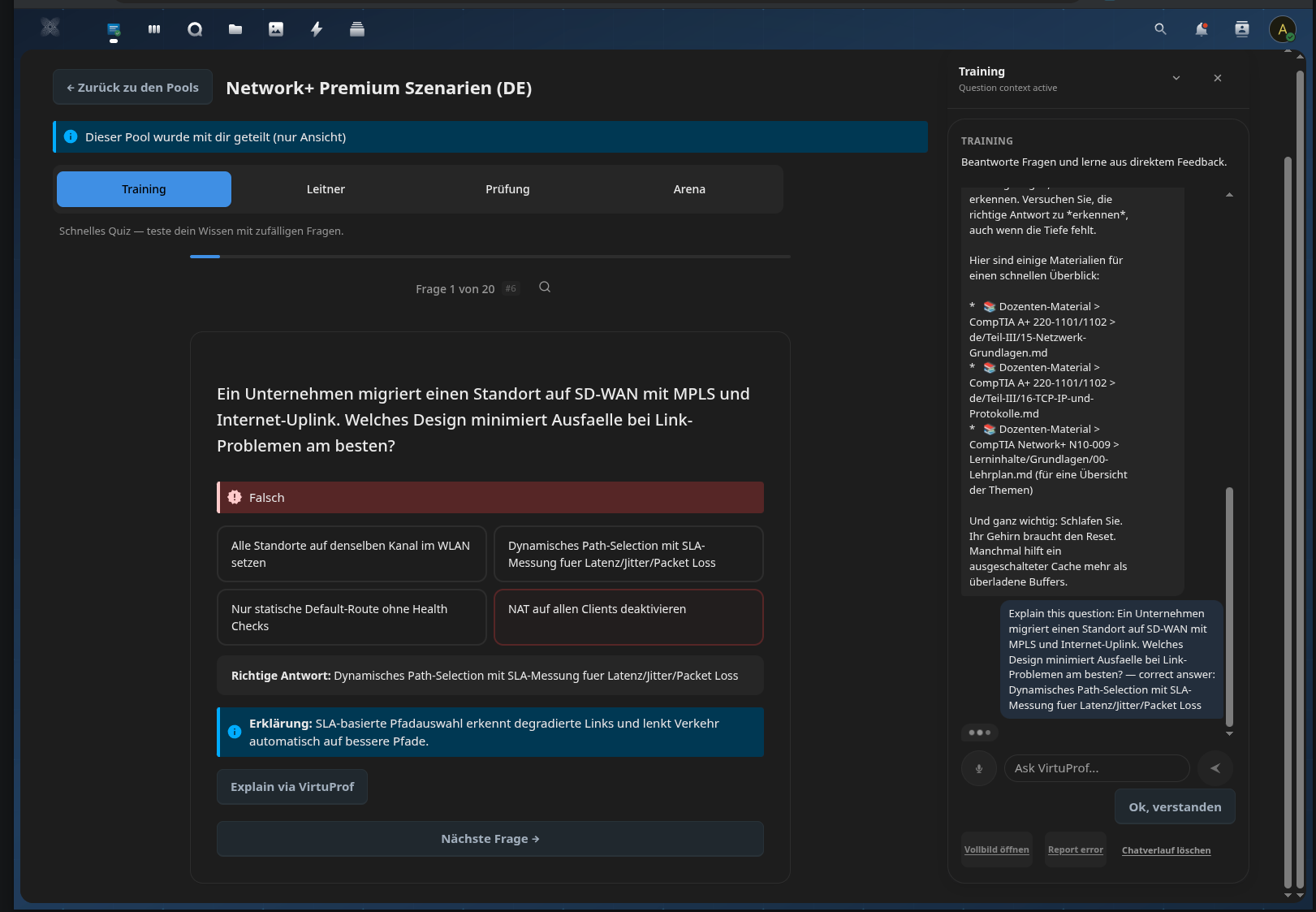This screenshot has width=1316, height=912.
Task: Choose Alle Standorte auf denselben Kanal im WLAN
Action: pos(351,554)
